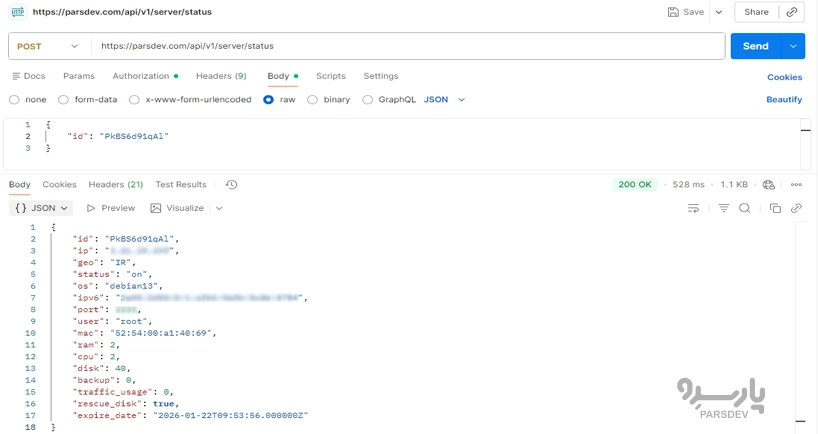Open the response history clock icon
The width and height of the screenshot is (818, 434).
point(231,185)
